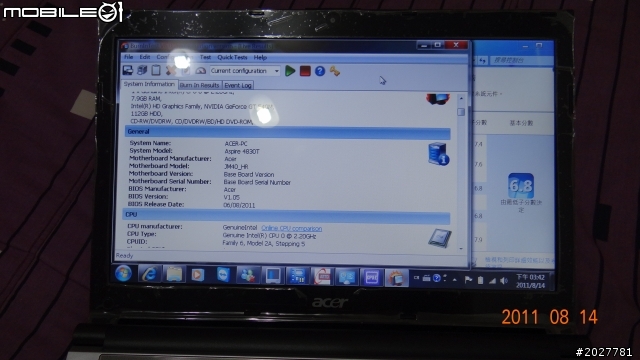Click the taskbar clock showing 03:42
The width and height of the screenshot is (640, 360).
pos(530,281)
